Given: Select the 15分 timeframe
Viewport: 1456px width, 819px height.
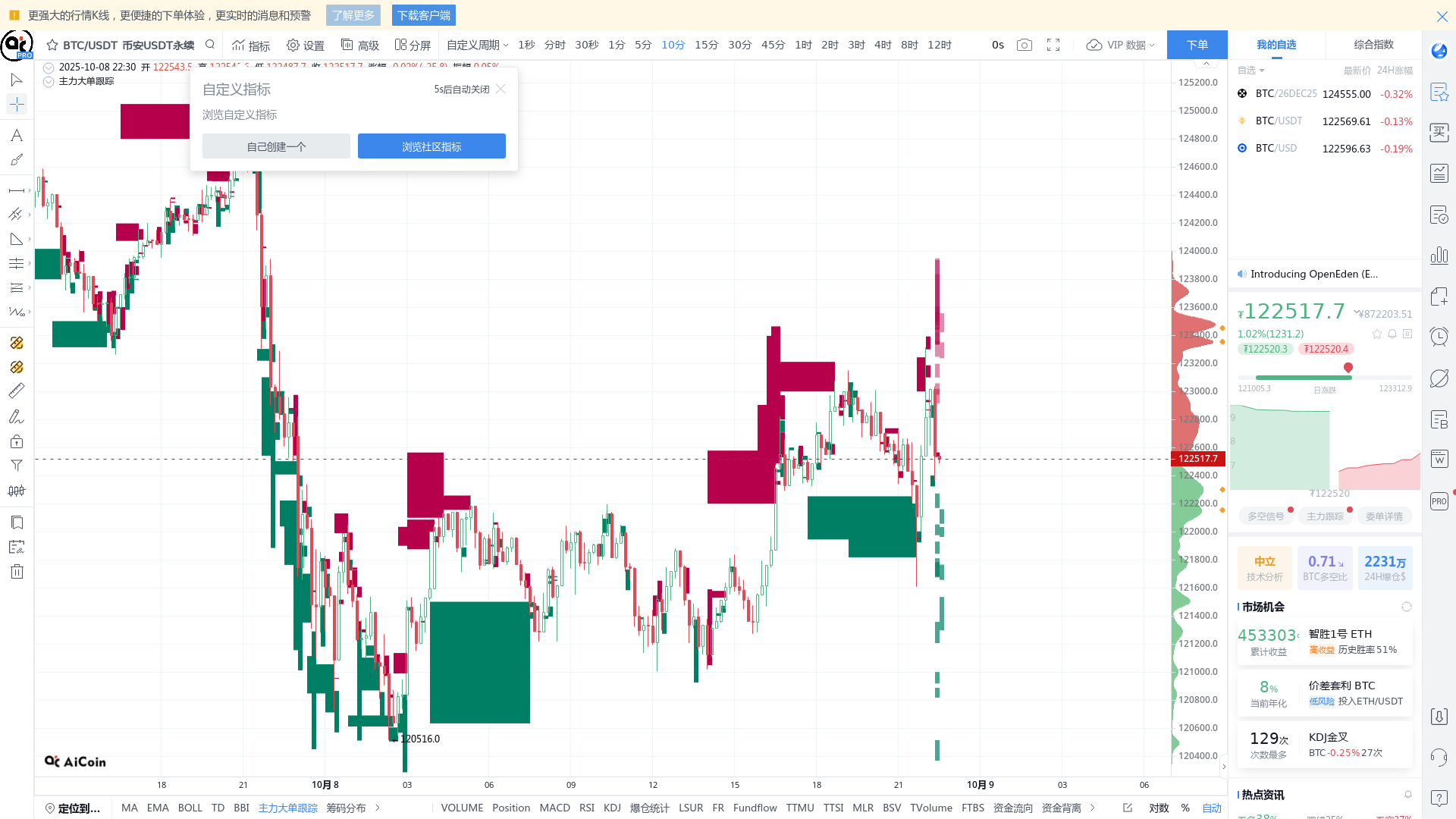Looking at the screenshot, I should 706,45.
